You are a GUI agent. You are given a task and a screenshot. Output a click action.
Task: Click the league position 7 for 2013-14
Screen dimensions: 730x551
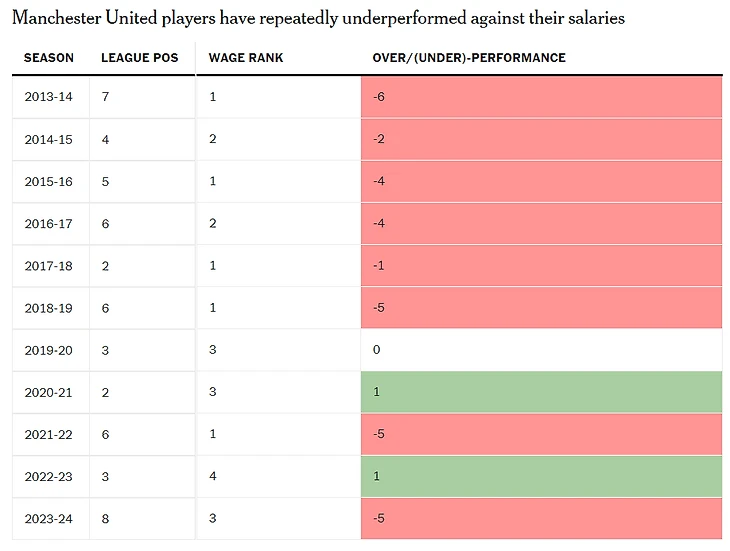click(x=106, y=97)
